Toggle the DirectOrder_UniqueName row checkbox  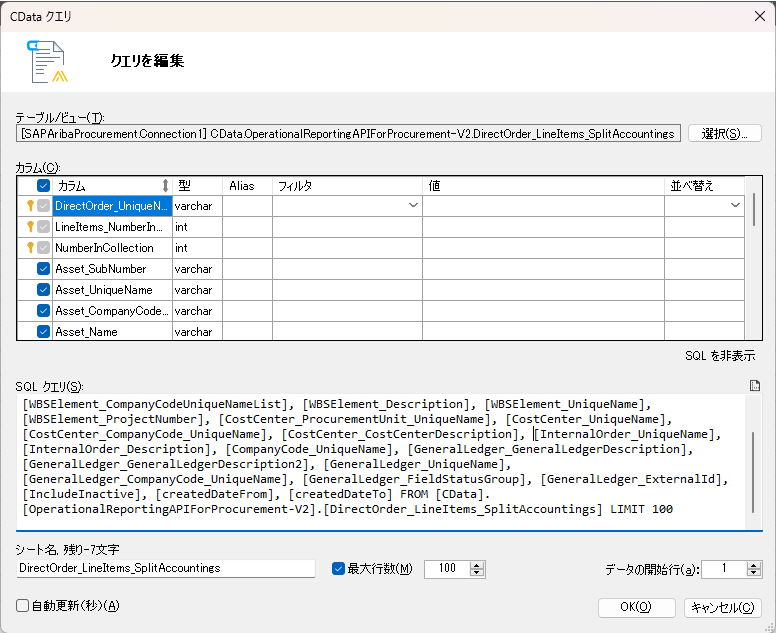click(44, 205)
